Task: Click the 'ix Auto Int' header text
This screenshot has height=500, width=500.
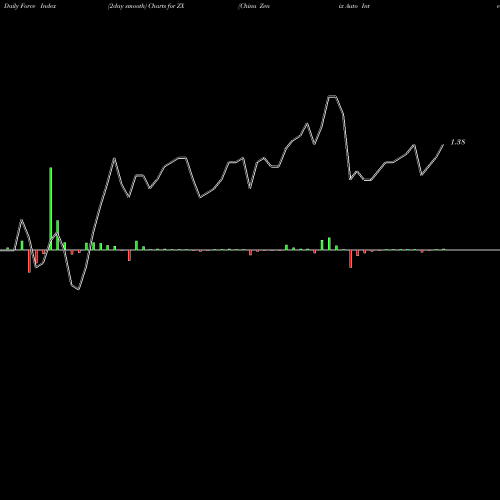Action: (x=354, y=6)
